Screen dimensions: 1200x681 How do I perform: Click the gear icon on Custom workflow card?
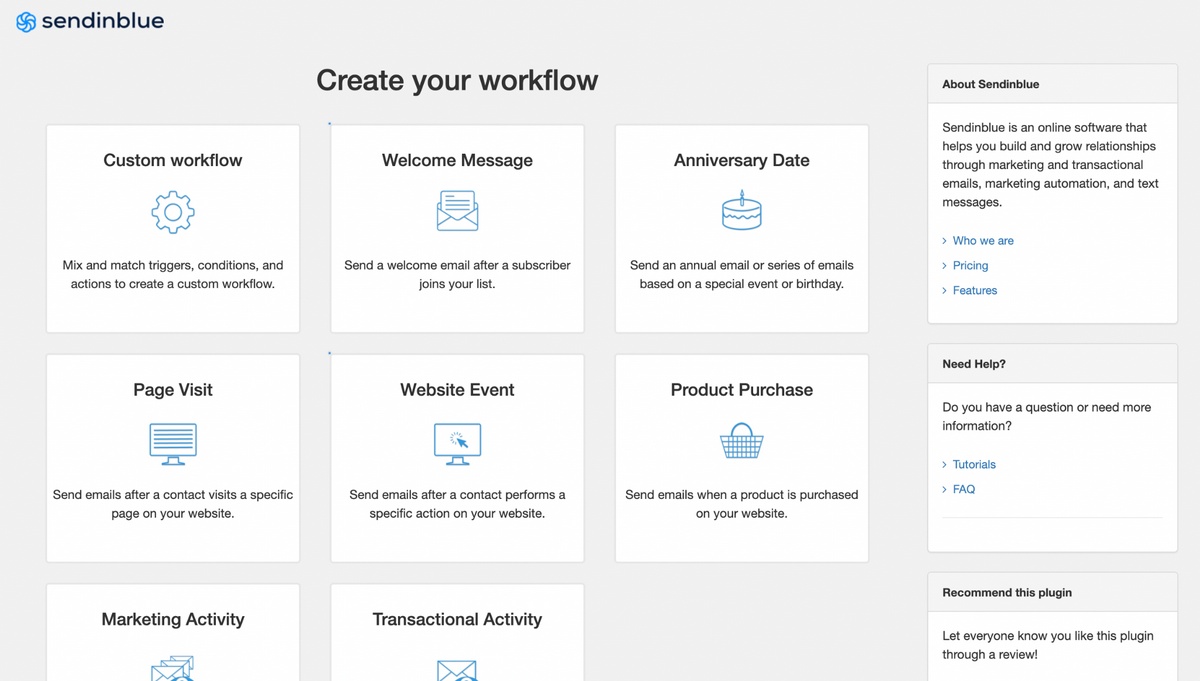(x=172, y=212)
